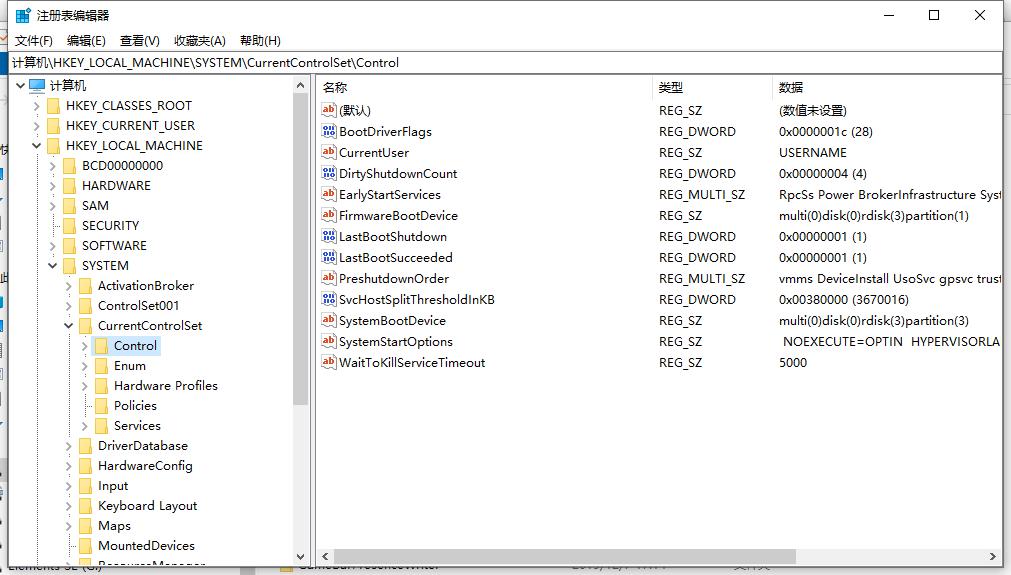Click the MountedDevices folder icon
Viewport: 1011px width, 575px height.
(x=85, y=545)
